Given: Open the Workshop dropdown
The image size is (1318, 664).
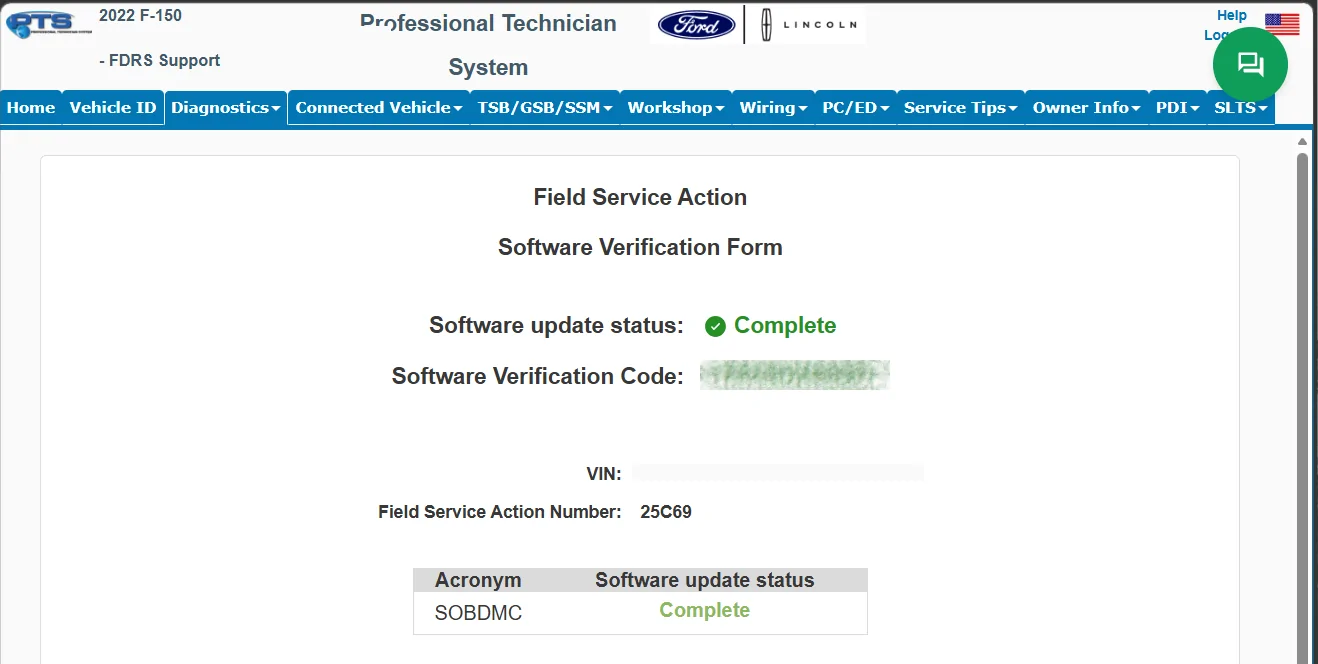Looking at the screenshot, I should [x=676, y=107].
